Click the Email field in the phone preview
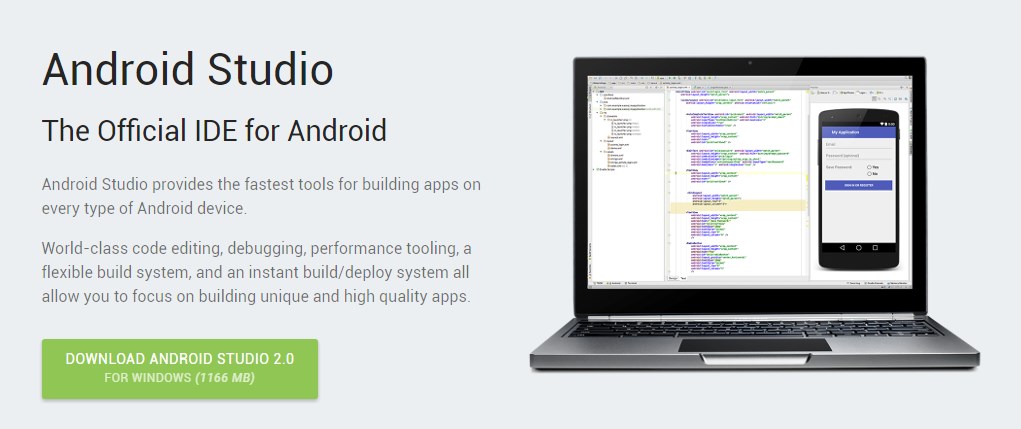Image resolution: width=1021 pixels, height=429 pixels. 859,145
